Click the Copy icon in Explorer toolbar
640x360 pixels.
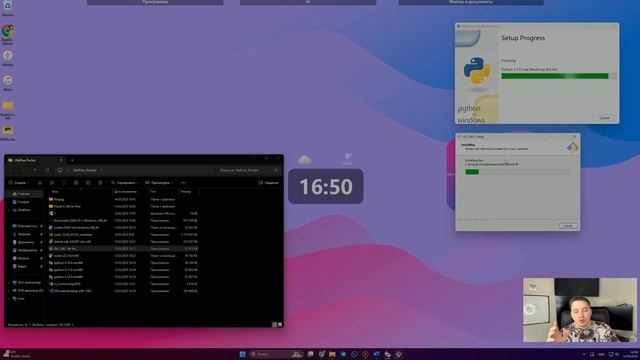(x=52, y=183)
